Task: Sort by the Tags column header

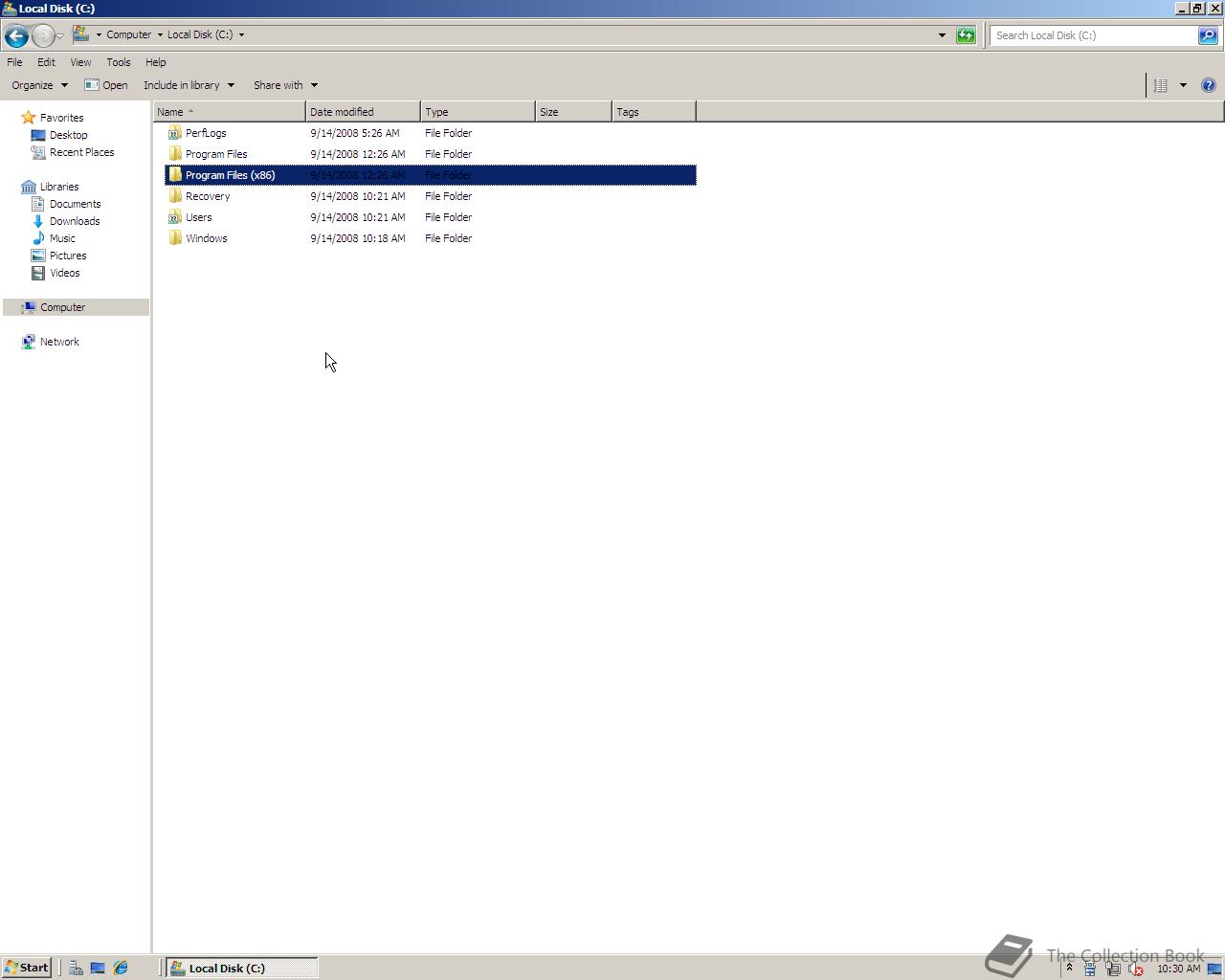Action: click(654, 112)
